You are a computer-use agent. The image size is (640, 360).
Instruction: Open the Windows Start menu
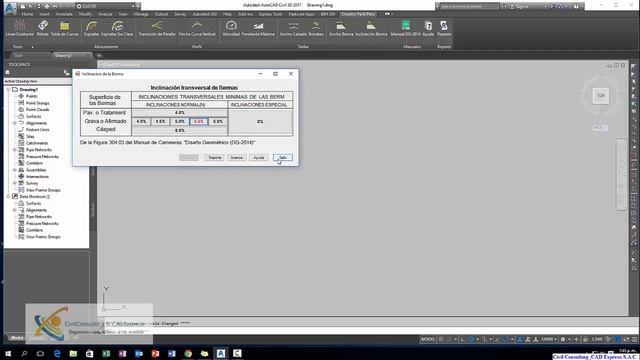[x=8, y=353]
